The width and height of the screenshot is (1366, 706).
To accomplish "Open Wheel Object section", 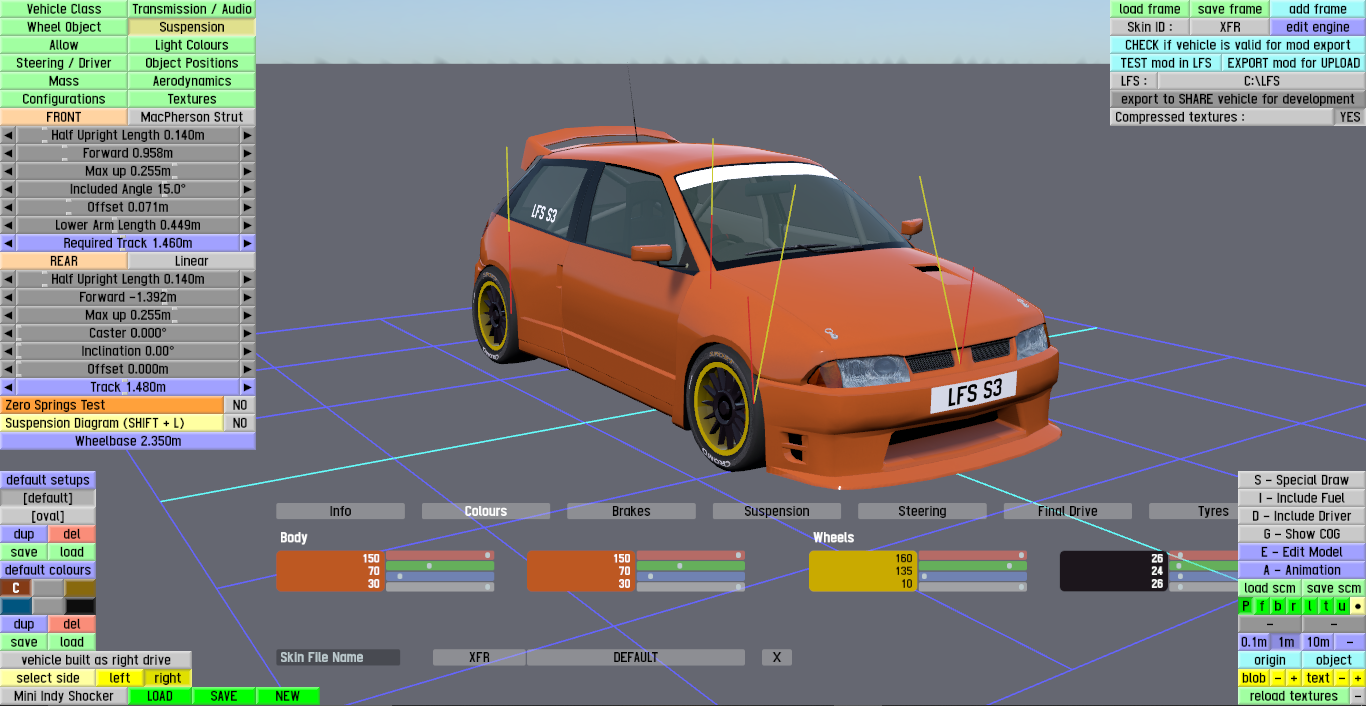I will [x=64, y=27].
